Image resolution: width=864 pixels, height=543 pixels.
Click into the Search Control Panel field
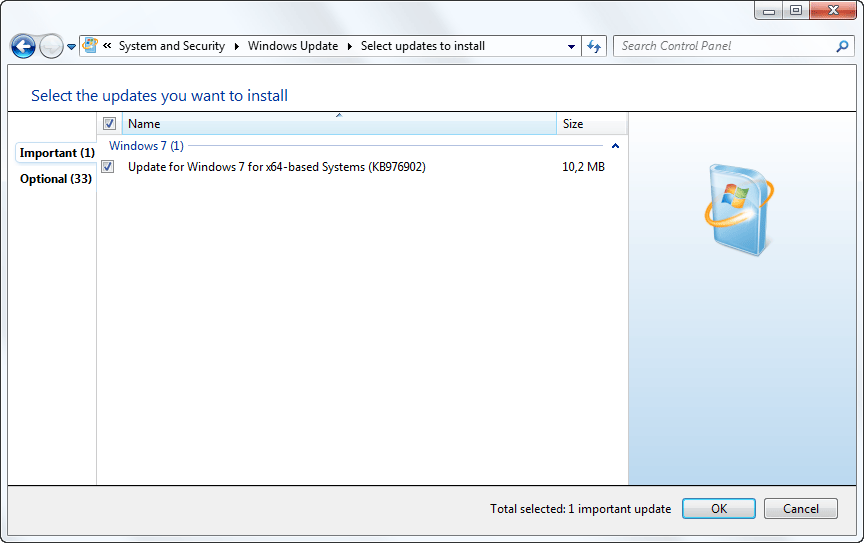725,46
